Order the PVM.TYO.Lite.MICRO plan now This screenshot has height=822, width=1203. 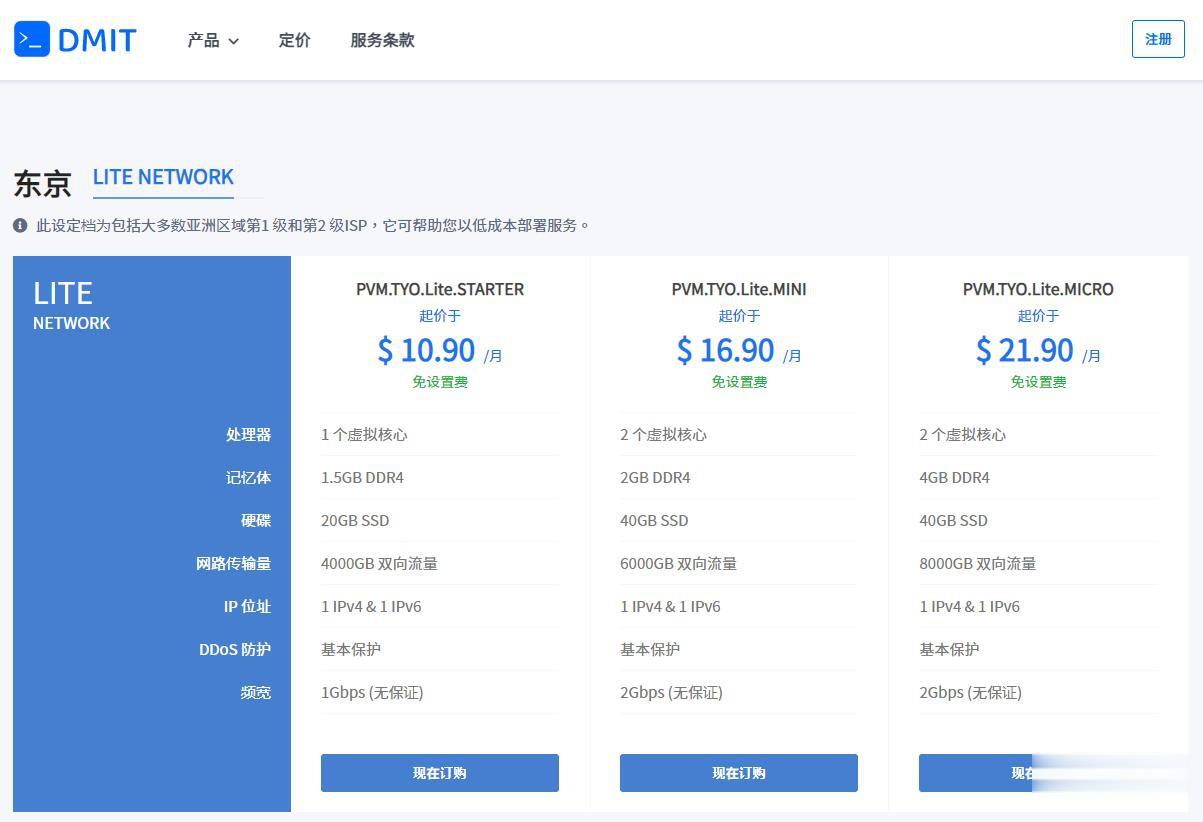1038,773
